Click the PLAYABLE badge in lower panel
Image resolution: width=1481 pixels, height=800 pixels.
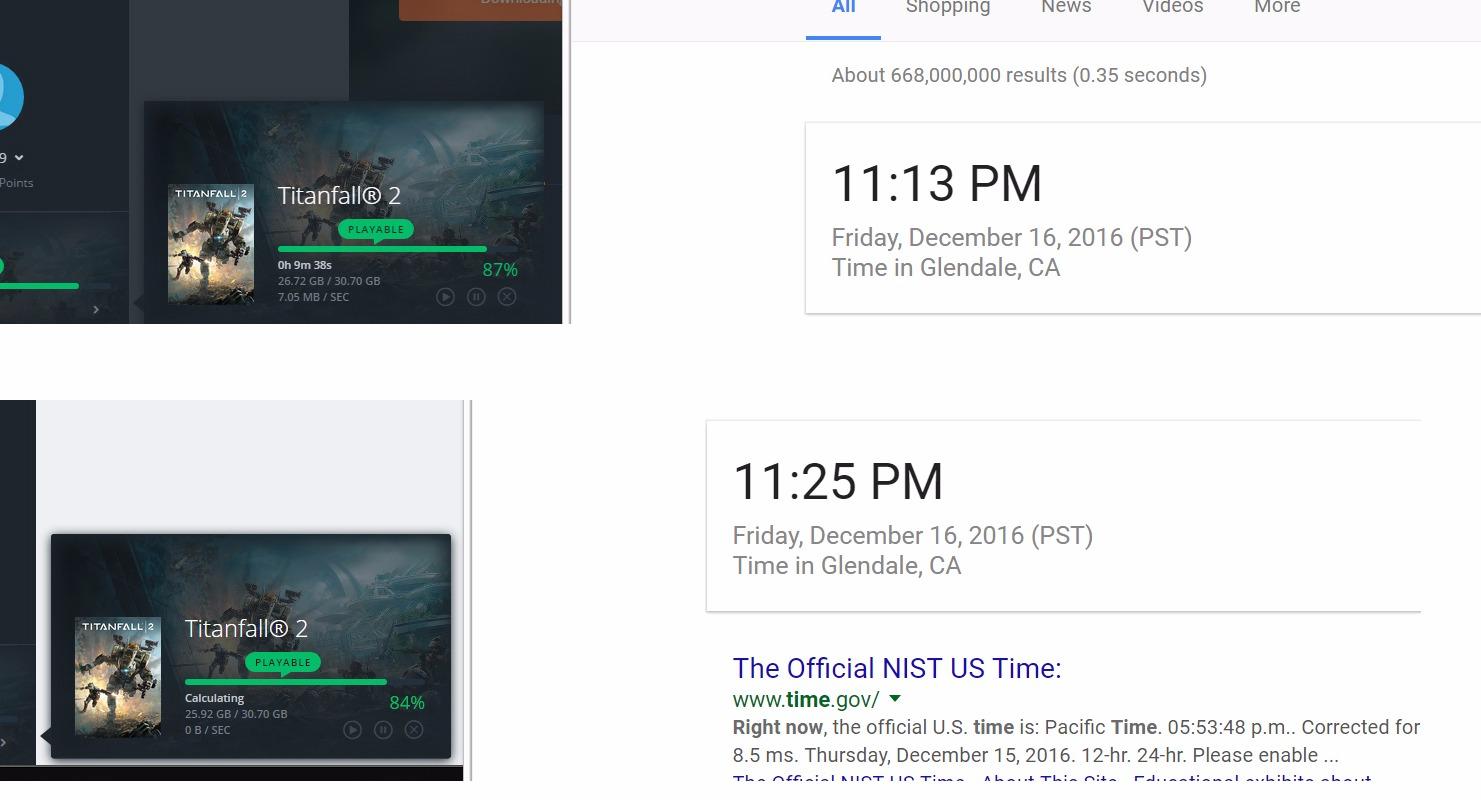coord(283,663)
